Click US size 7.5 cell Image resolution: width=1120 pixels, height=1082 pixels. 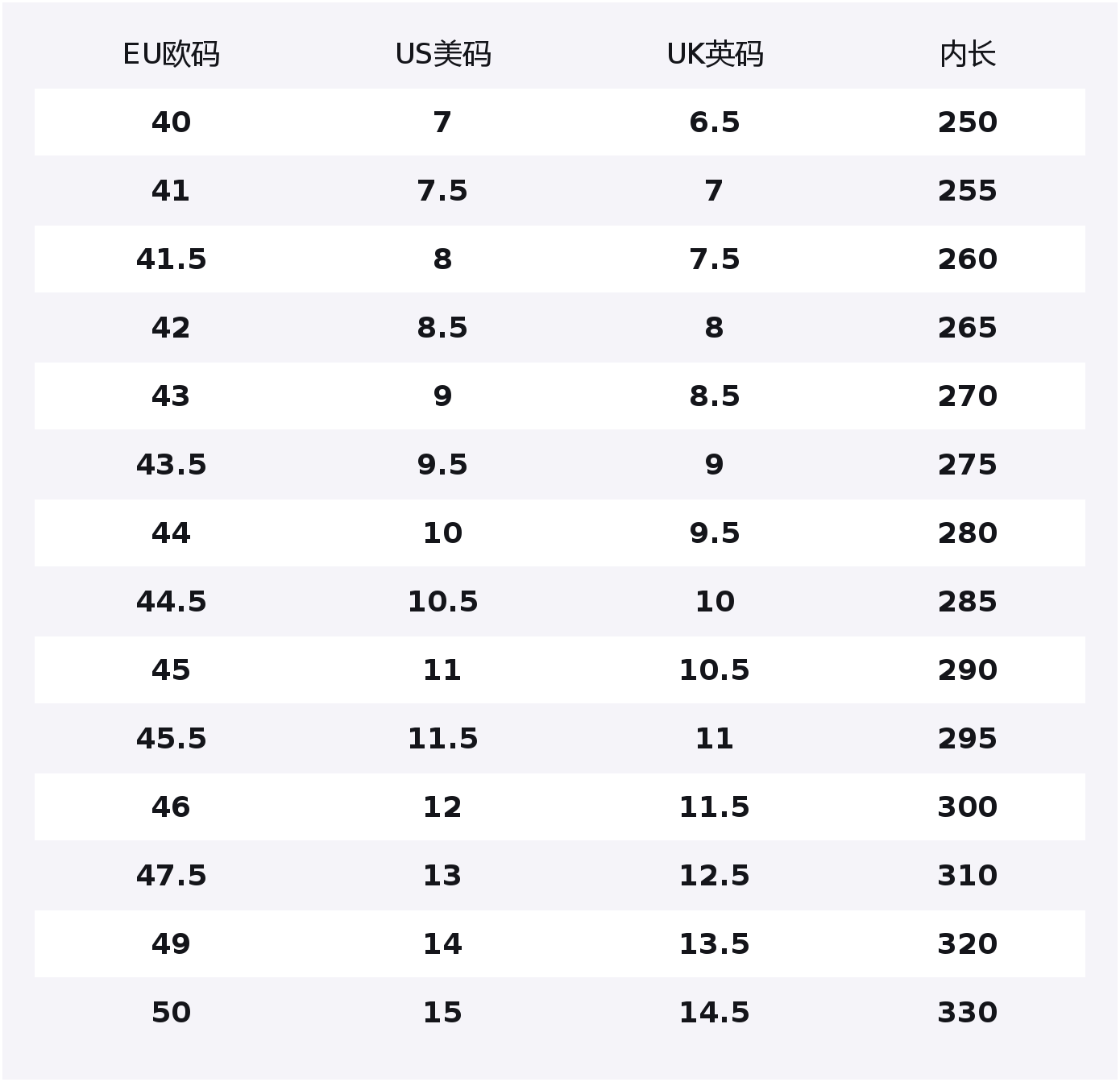click(442, 191)
